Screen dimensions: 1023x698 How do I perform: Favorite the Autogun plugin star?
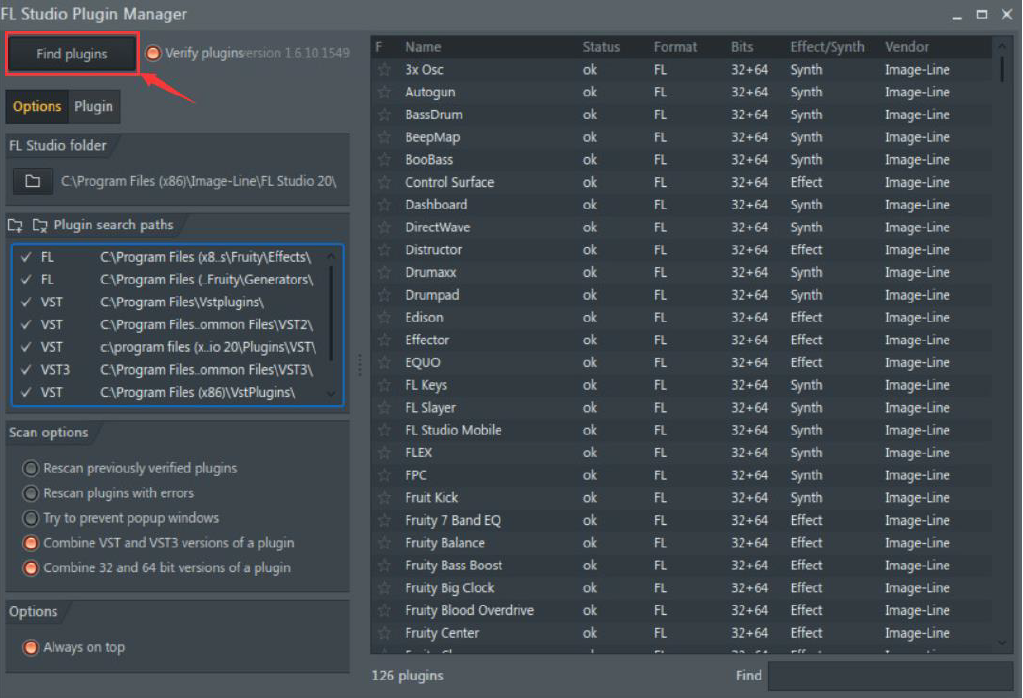click(x=384, y=92)
